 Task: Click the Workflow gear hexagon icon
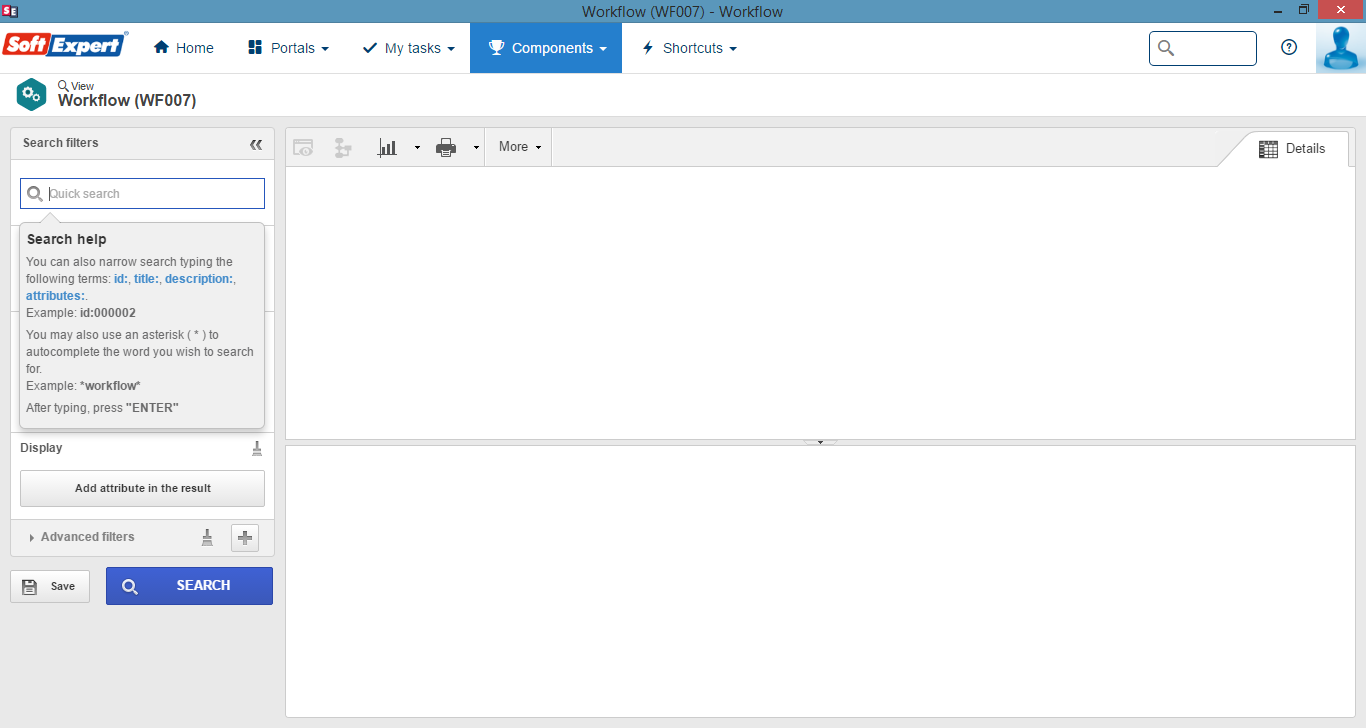click(x=31, y=95)
